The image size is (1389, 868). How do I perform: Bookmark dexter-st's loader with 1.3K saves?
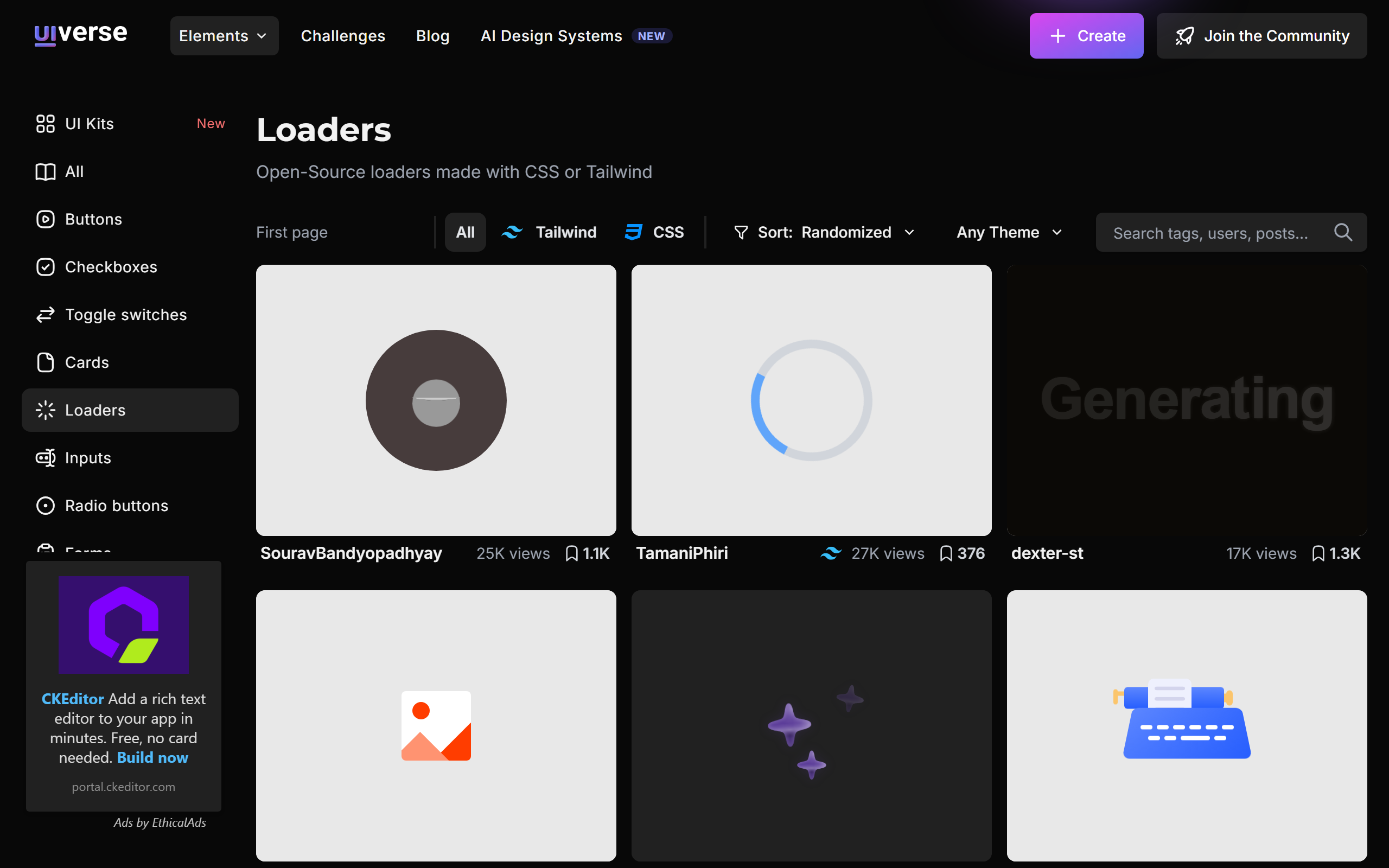point(1336,553)
